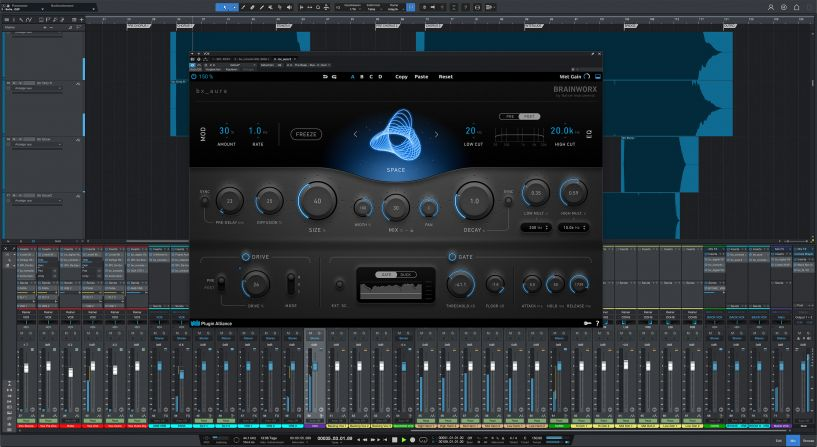Image resolution: width=817 pixels, height=447 pixels.
Task: Toggle the bx_aura plugin power bypass icon
Action: pos(194,77)
